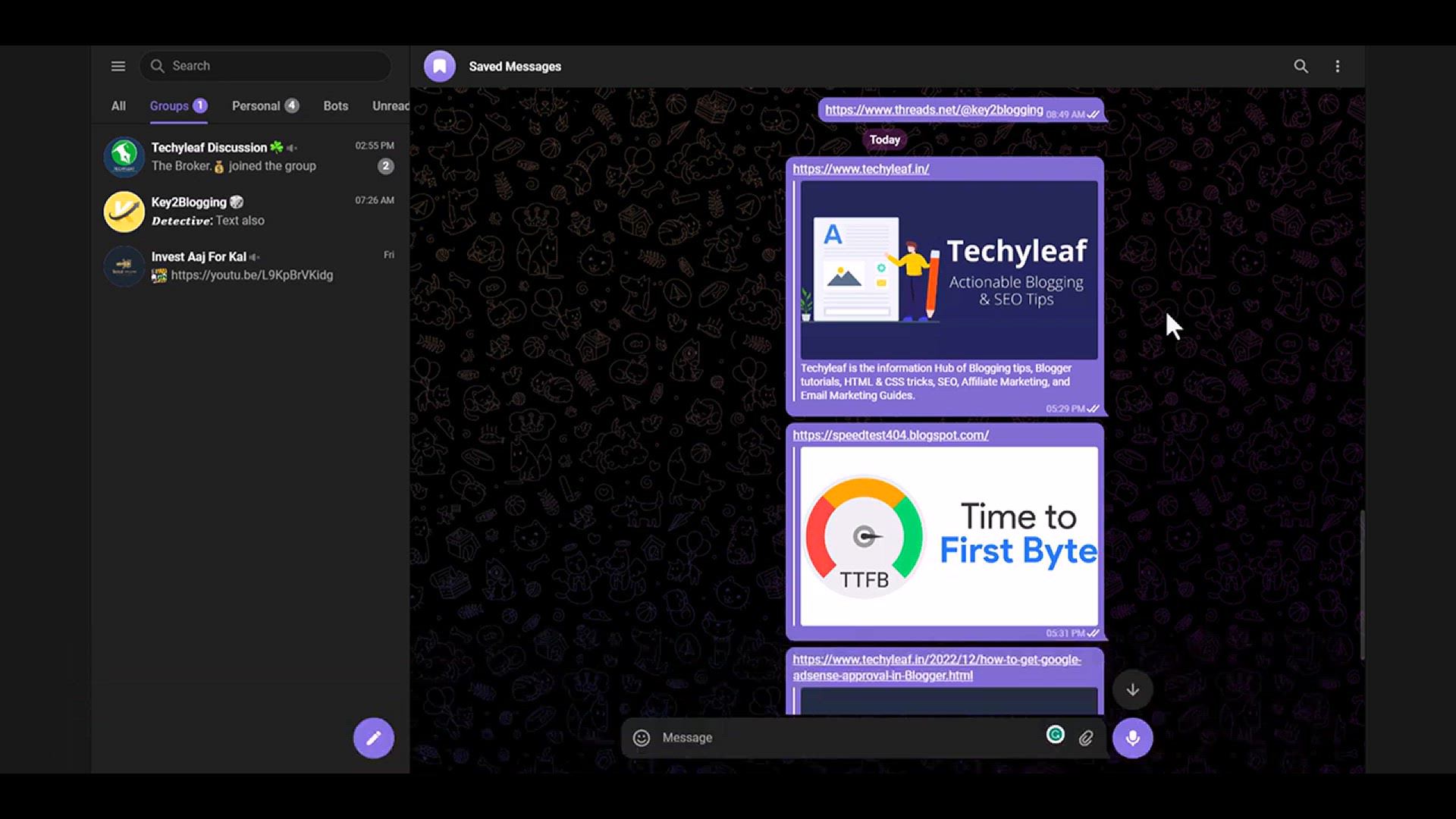Image resolution: width=1456 pixels, height=819 pixels.
Task: Open the google adsense approval article link
Action: 937,667
